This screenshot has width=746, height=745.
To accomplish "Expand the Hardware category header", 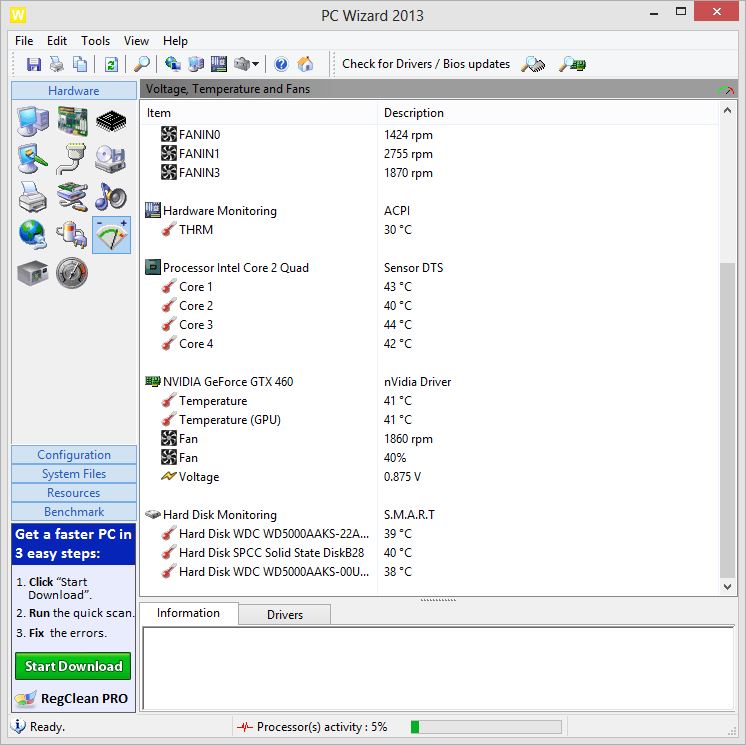I will [x=74, y=91].
